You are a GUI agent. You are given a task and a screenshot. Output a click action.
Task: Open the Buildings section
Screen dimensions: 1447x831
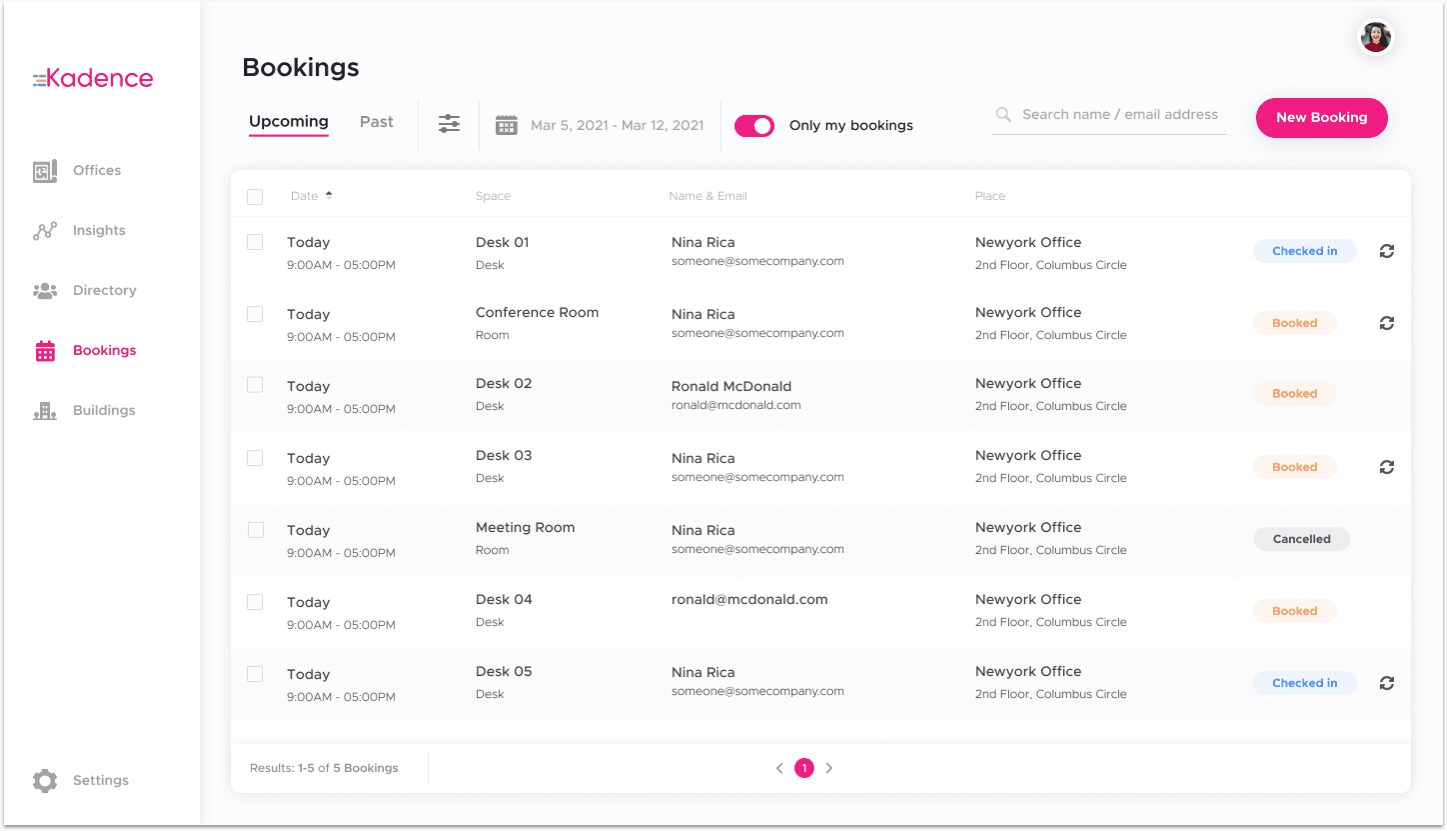point(45,410)
